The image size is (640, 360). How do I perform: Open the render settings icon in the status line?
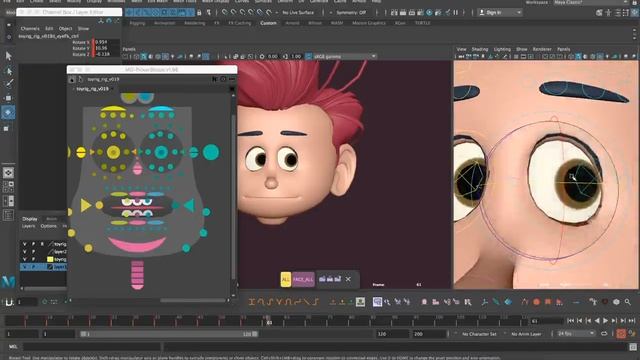pyautogui.click(x=420, y=13)
